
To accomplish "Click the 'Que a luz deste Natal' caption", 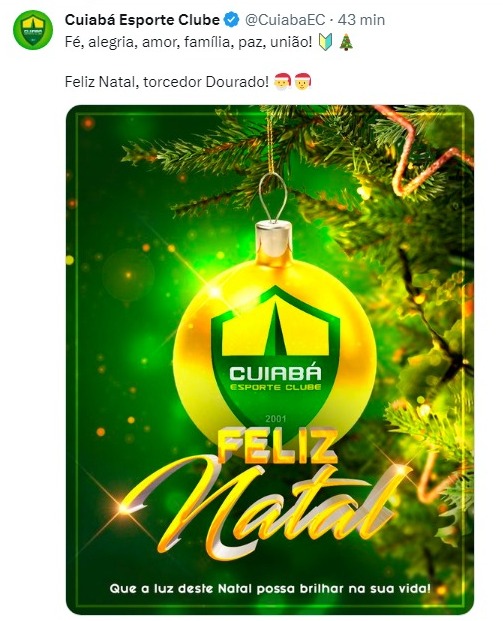I will [x=270, y=588].
